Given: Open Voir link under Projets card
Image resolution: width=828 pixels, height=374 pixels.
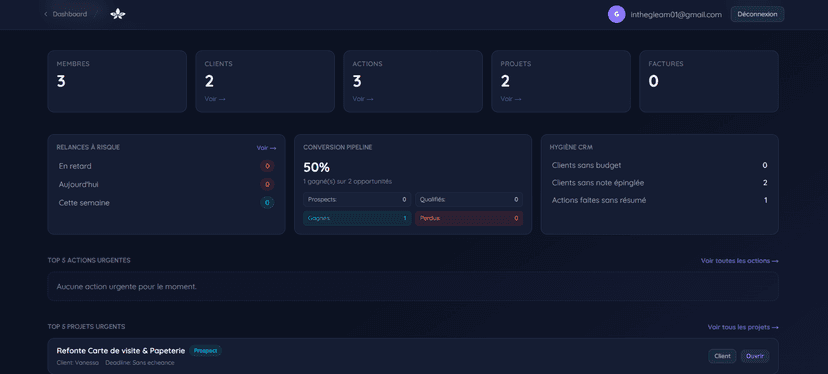Looking at the screenshot, I should (511, 99).
